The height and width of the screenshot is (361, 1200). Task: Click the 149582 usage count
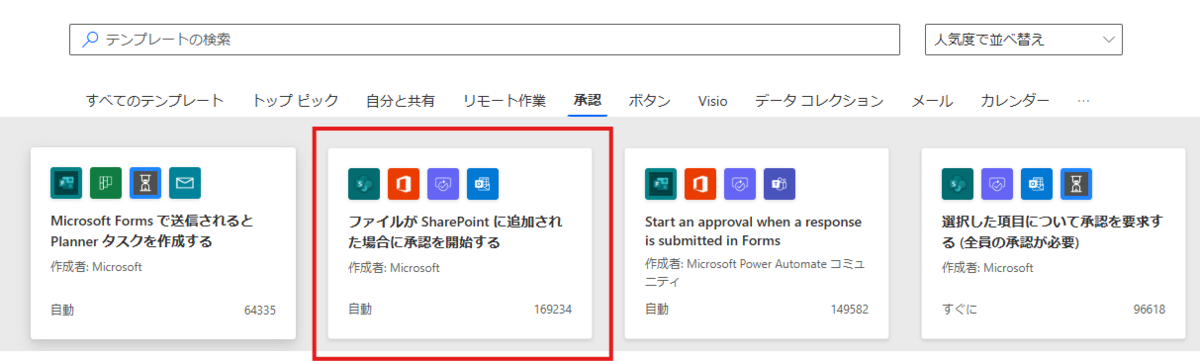coord(850,310)
